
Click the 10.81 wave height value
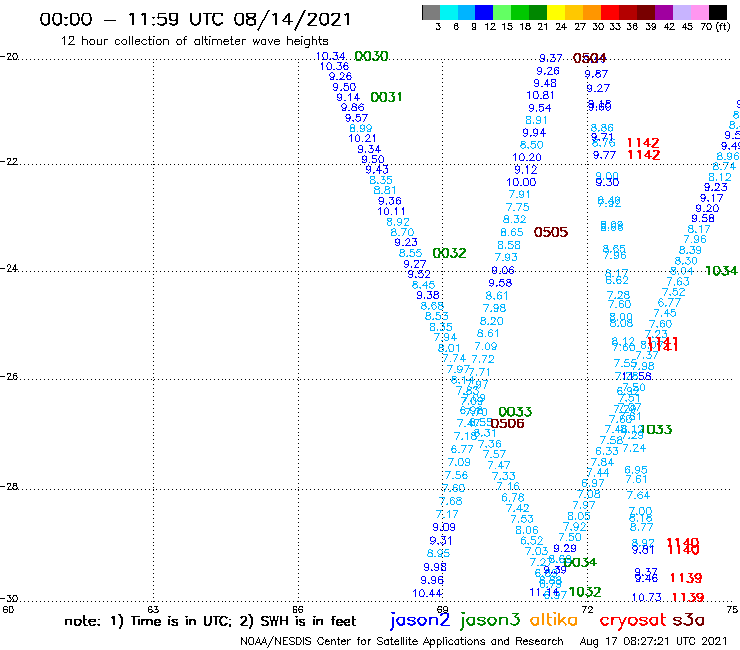pyautogui.click(x=540, y=95)
